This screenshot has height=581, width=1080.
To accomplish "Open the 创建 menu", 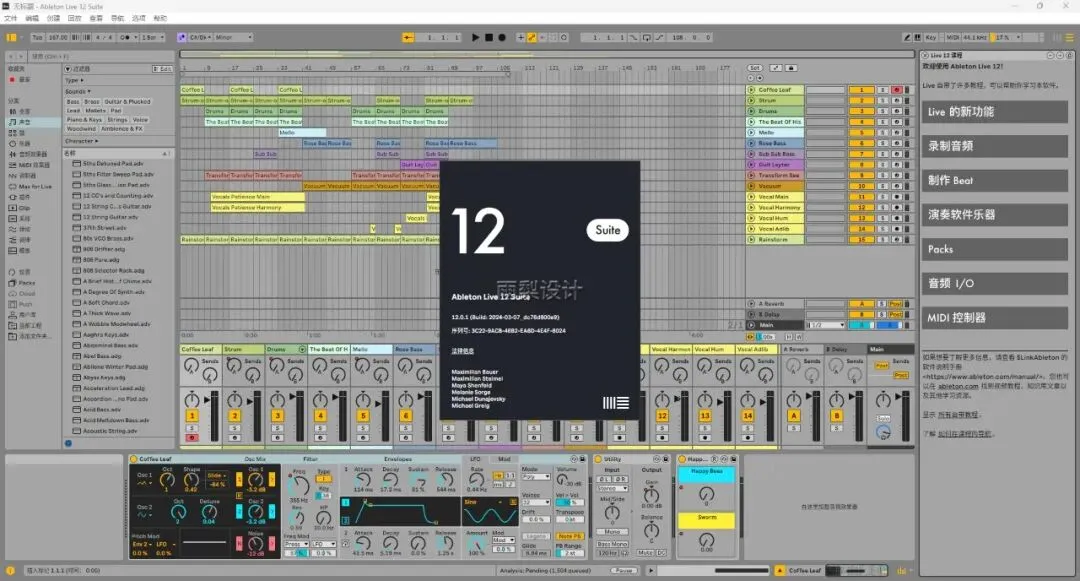I will tap(54, 18).
